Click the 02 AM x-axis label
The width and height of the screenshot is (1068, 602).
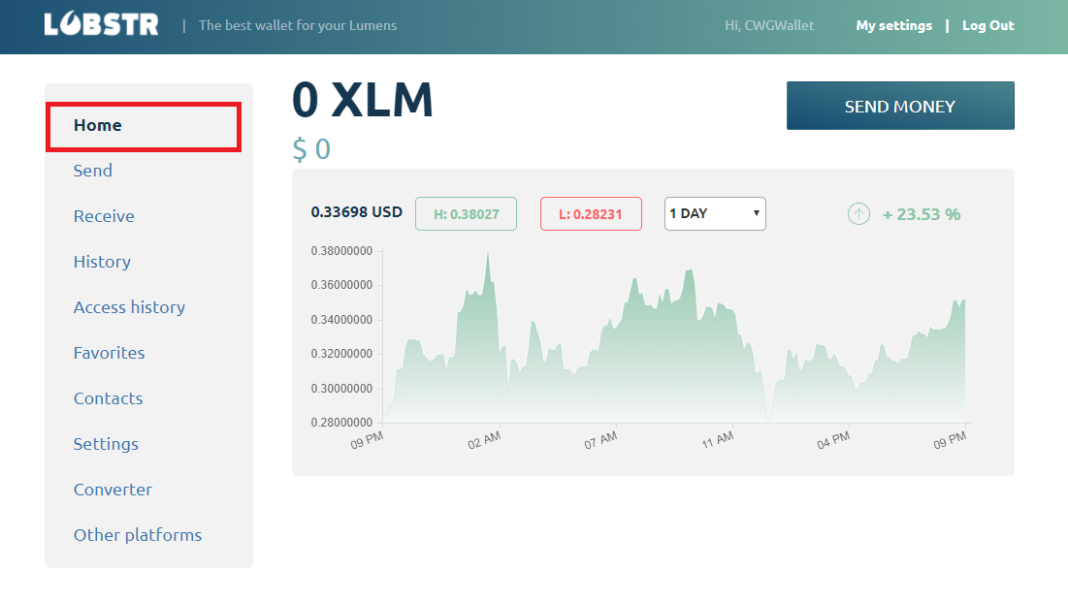tap(484, 441)
